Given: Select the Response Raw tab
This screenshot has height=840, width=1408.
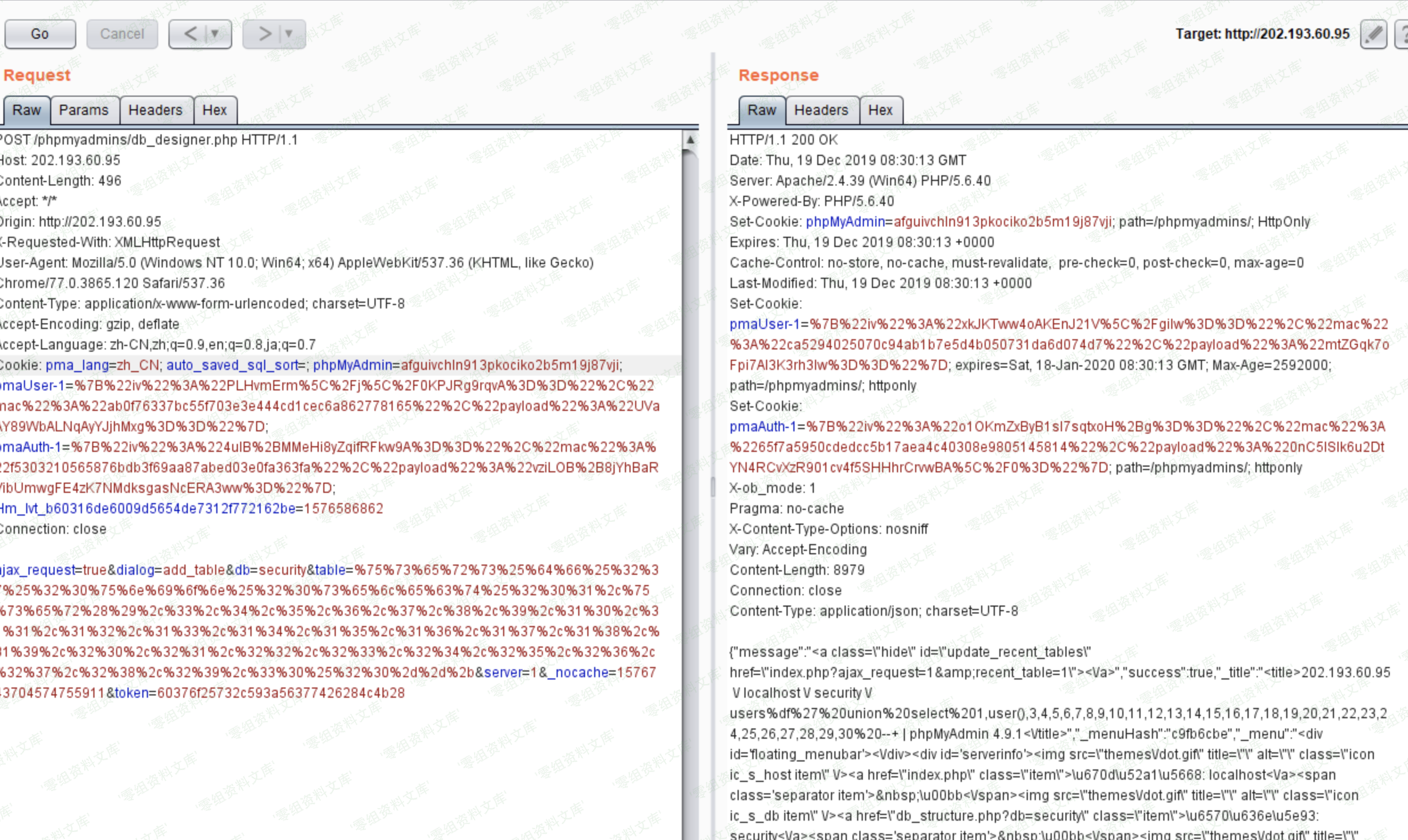Looking at the screenshot, I should pyautogui.click(x=761, y=110).
